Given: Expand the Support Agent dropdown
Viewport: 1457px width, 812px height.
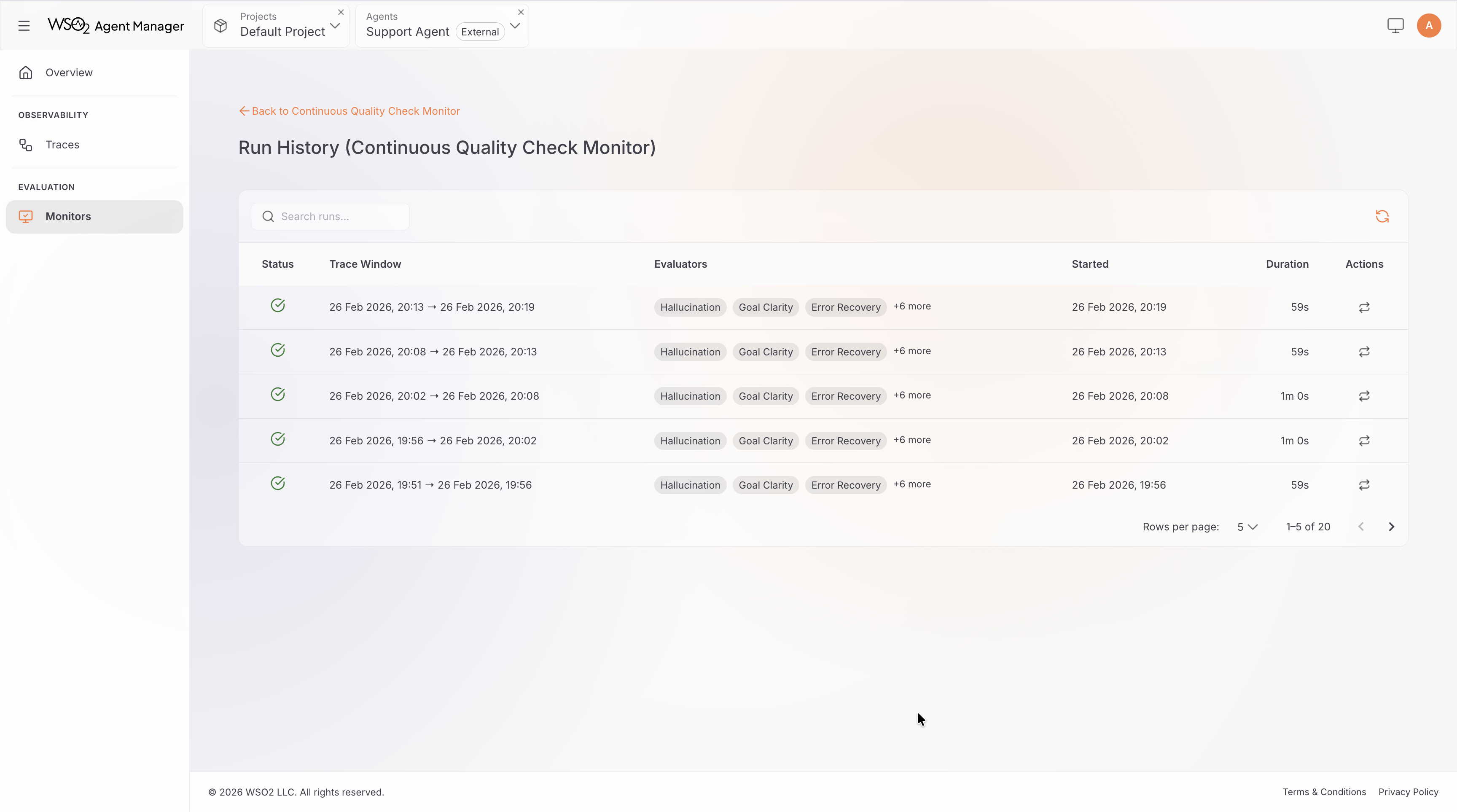Looking at the screenshot, I should 515,26.
